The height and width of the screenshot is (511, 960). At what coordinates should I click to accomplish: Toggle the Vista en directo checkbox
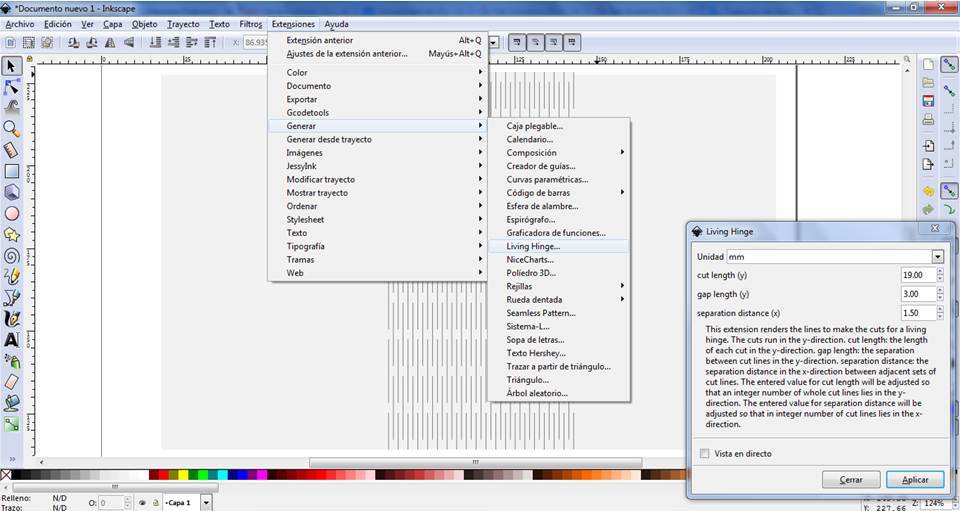point(705,453)
